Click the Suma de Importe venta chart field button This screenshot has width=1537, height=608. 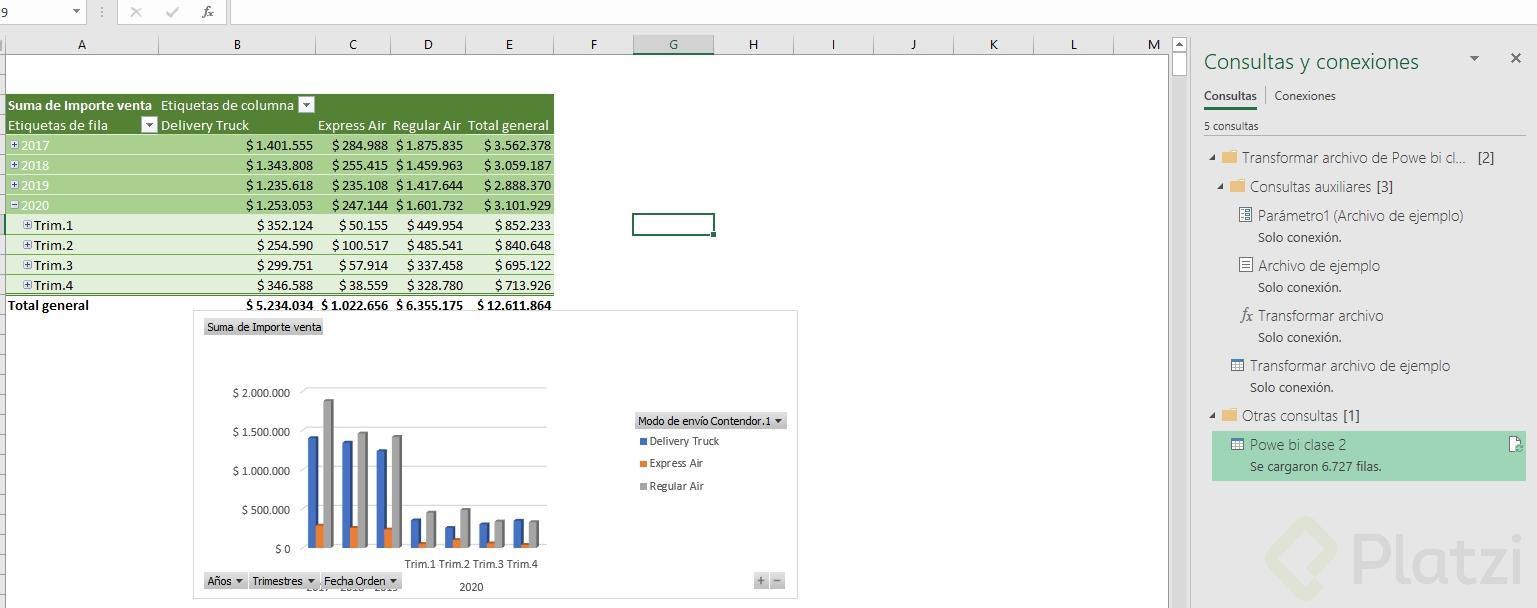pos(264,327)
